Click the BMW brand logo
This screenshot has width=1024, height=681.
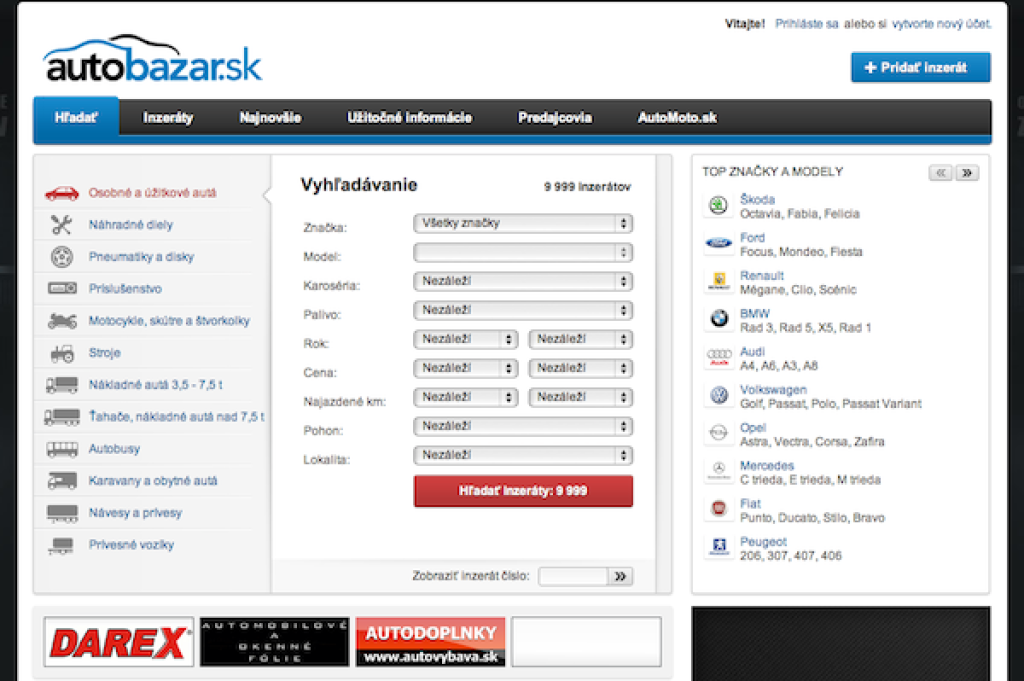coord(718,319)
